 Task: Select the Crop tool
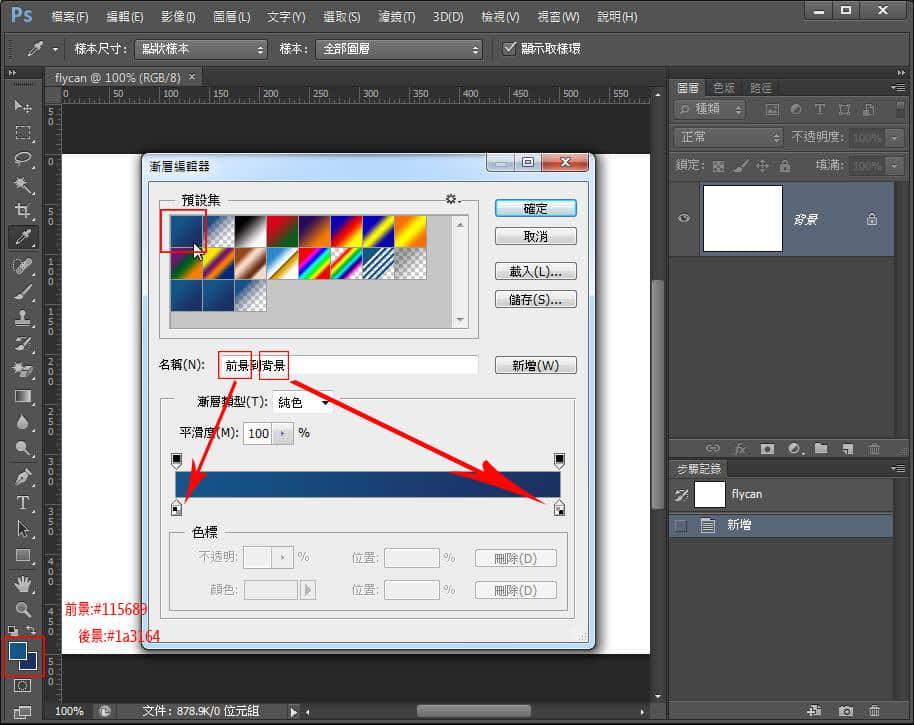pos(23,210)
